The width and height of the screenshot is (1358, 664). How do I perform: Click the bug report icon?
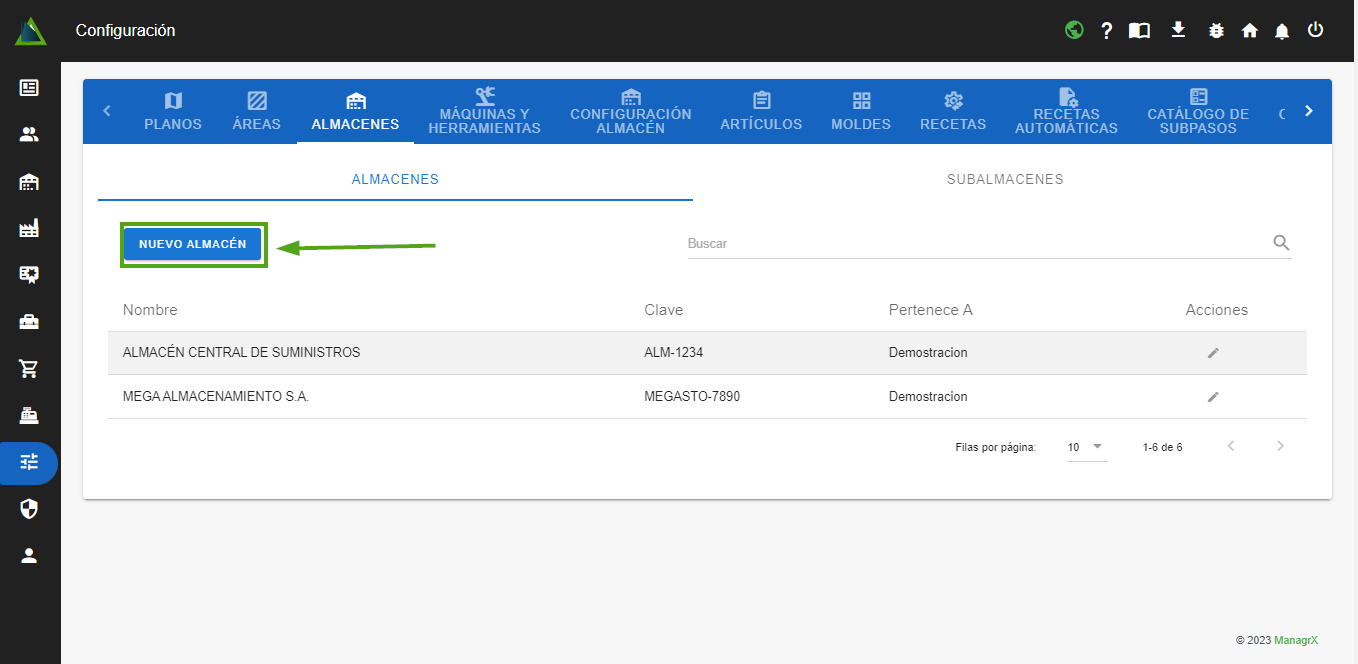[x=1216, y=30]
